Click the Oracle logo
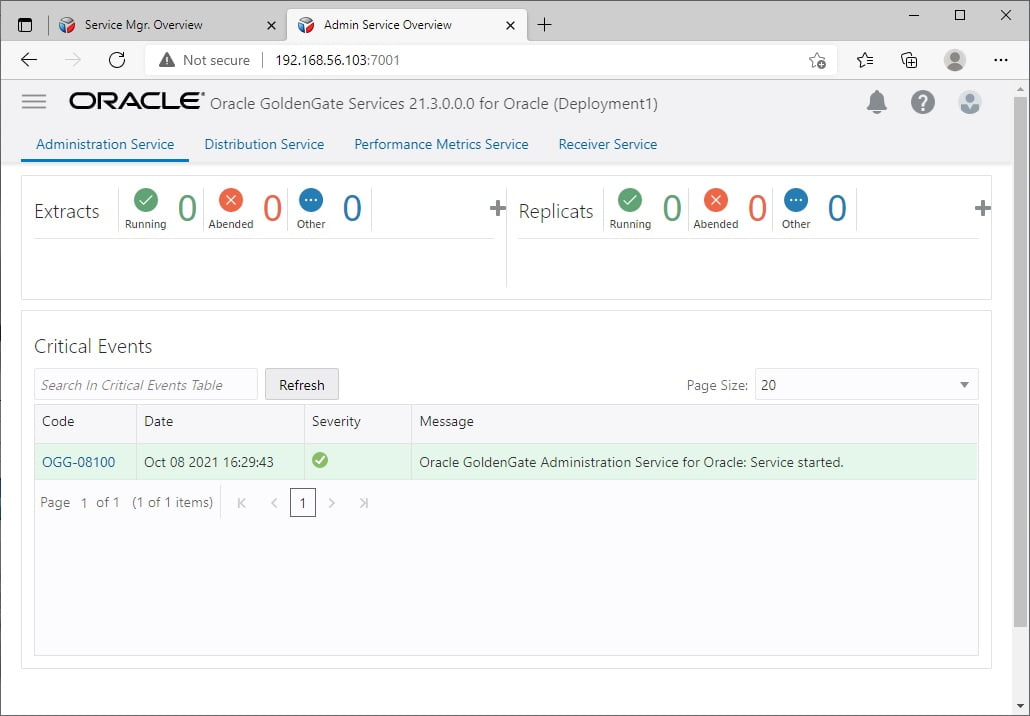 (x=137, y=101)
